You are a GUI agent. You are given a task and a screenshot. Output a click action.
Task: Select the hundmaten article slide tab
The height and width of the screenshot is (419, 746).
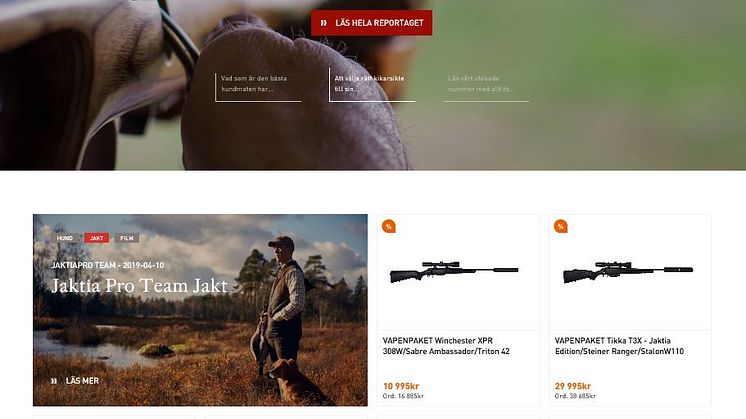tap(258, 87)
